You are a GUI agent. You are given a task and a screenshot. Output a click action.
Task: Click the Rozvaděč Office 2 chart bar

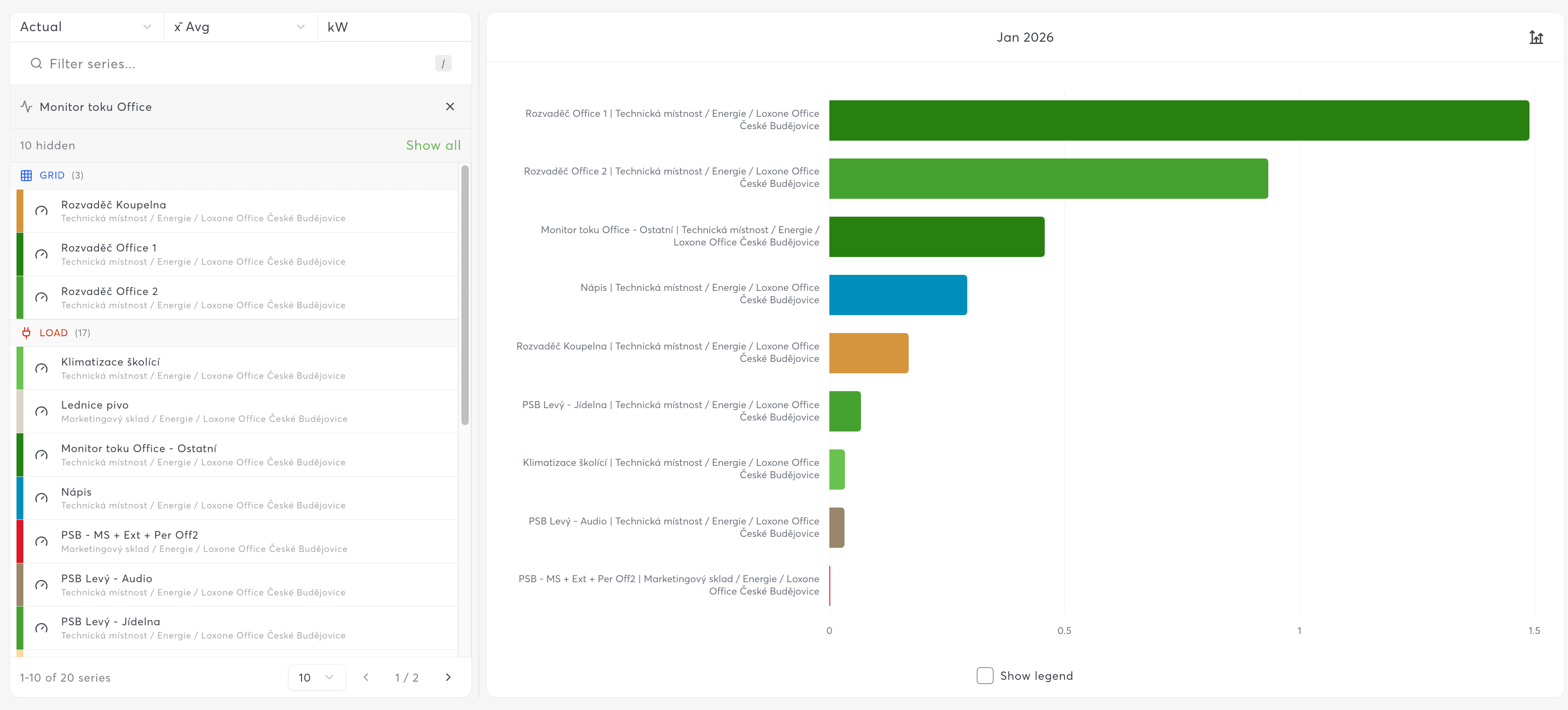[1048, 179]
